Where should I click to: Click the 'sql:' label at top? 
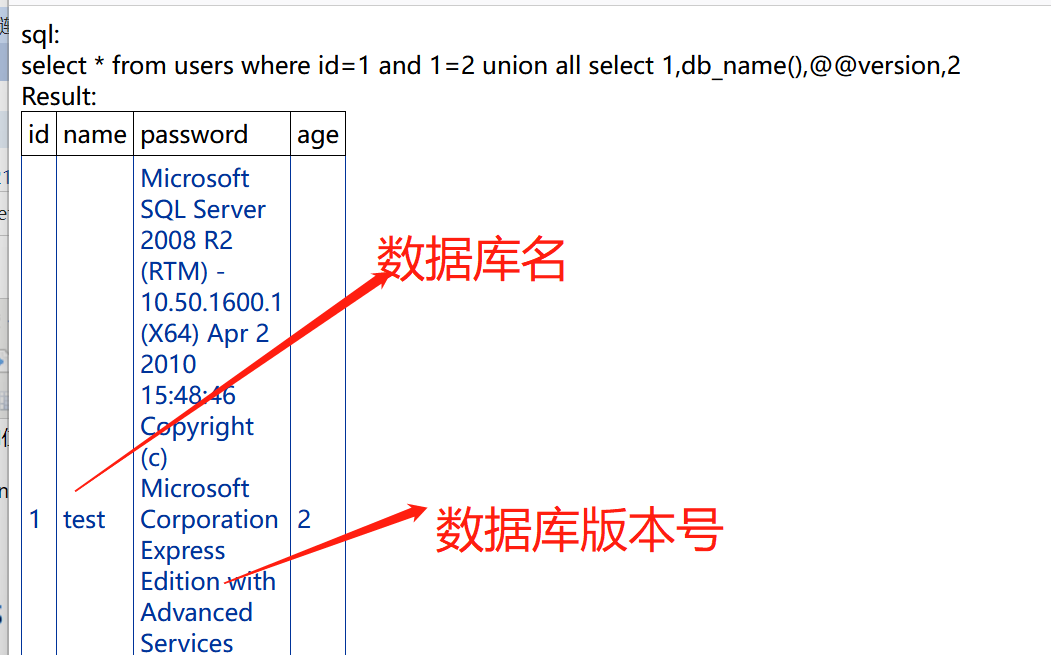40,35
